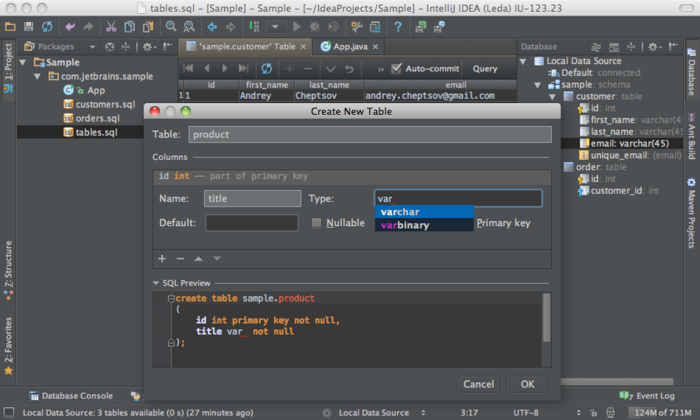Image resolution: width=700 pixels, height=420 pixels.
Task: Toggle the Auto-commit checkbox
Action: coord(397,69)
